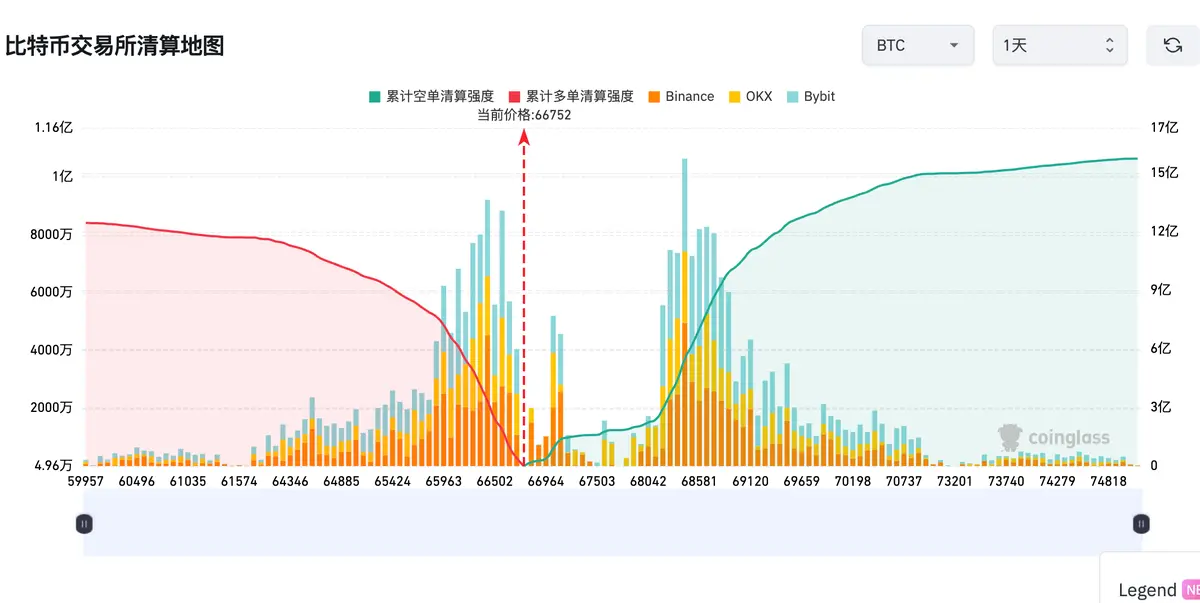Click x-axis label 68042

pos(649,481)
